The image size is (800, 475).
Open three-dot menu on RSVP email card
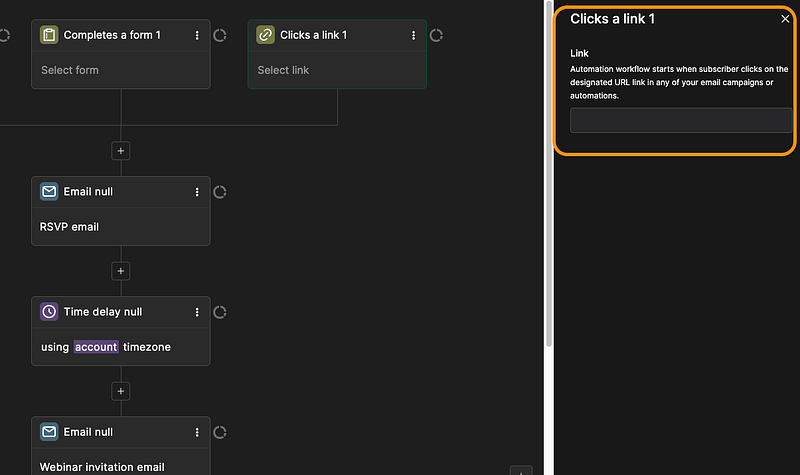tap(197, 192)
